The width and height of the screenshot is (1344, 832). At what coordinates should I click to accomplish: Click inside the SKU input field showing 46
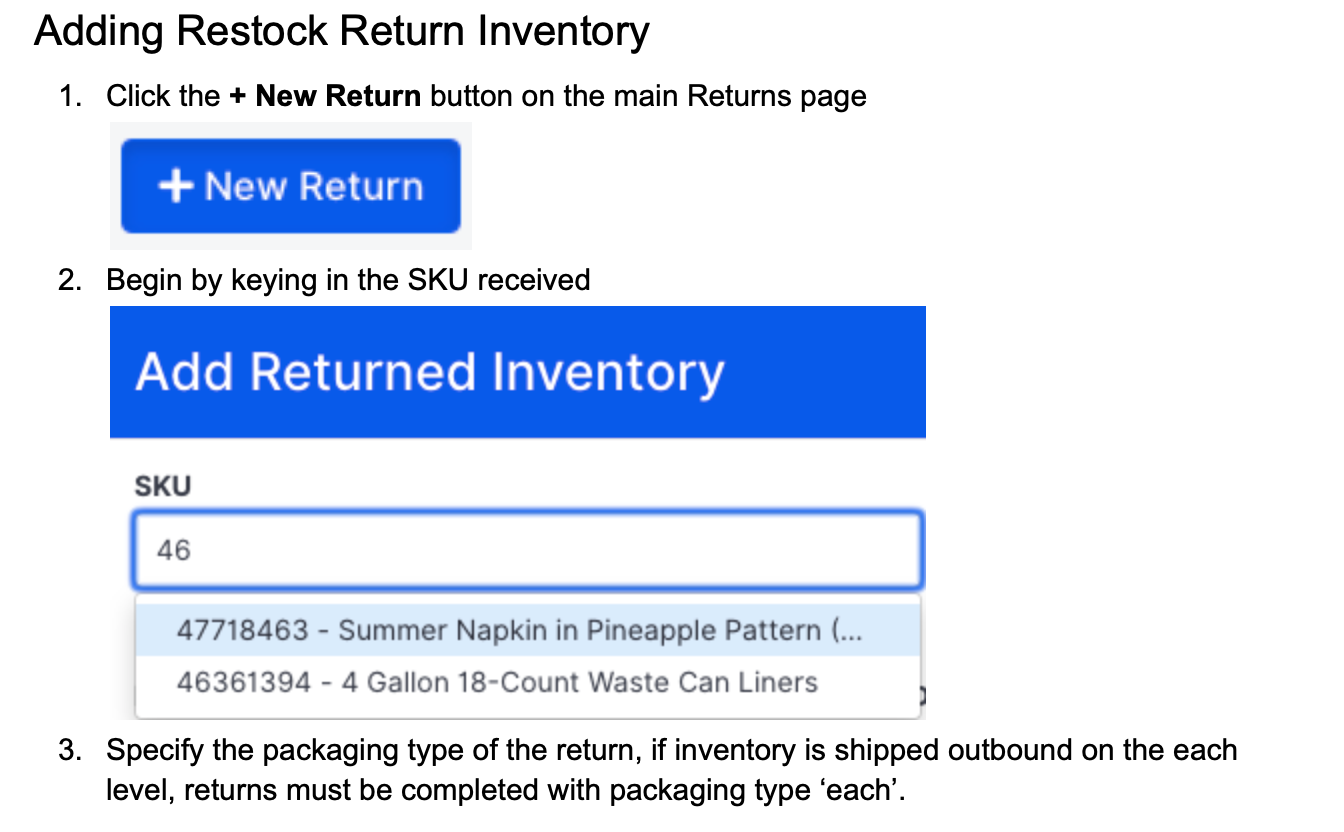point(527,548)
